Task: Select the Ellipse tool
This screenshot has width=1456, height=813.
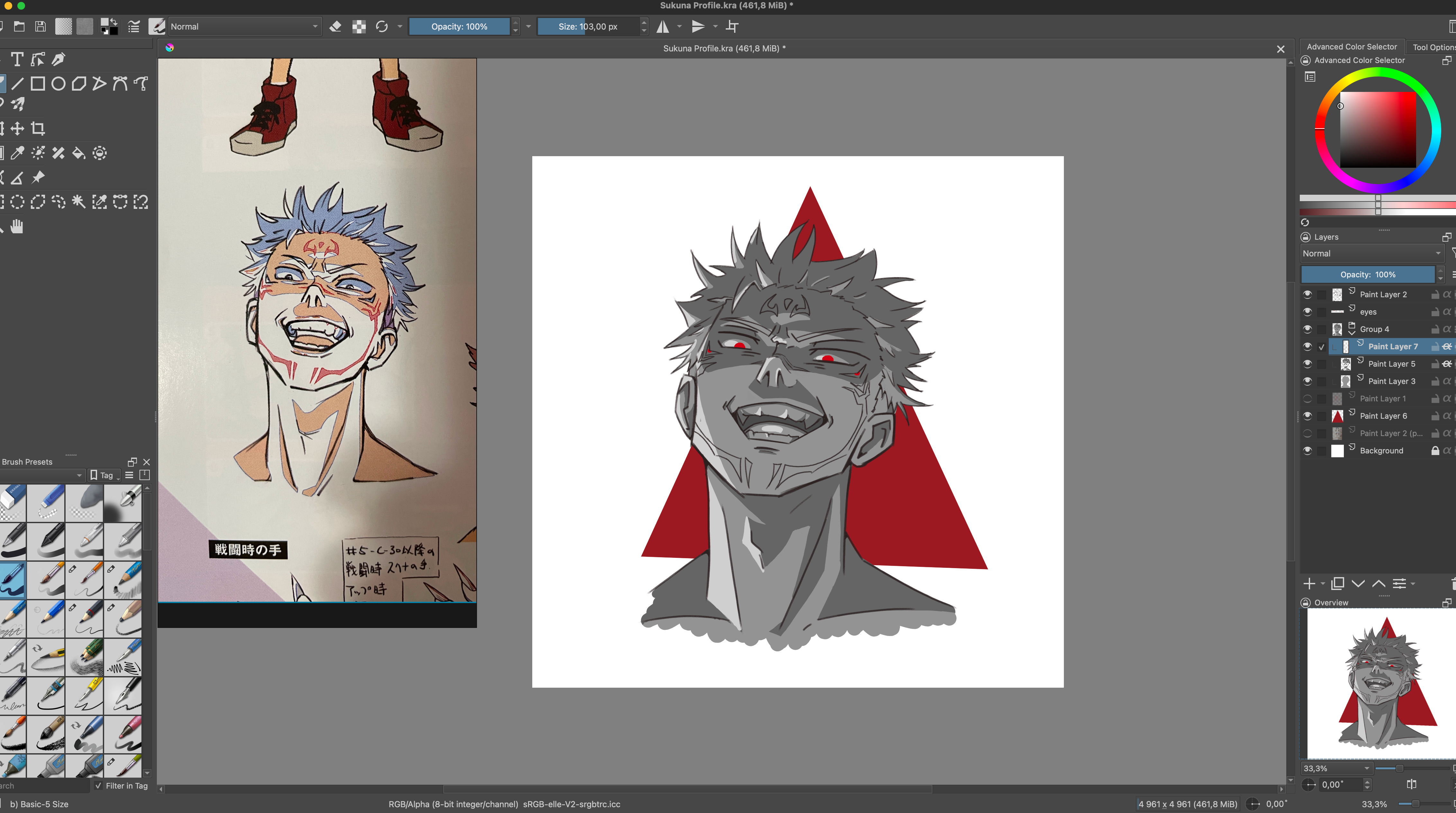Action: [x=58, y=84]
